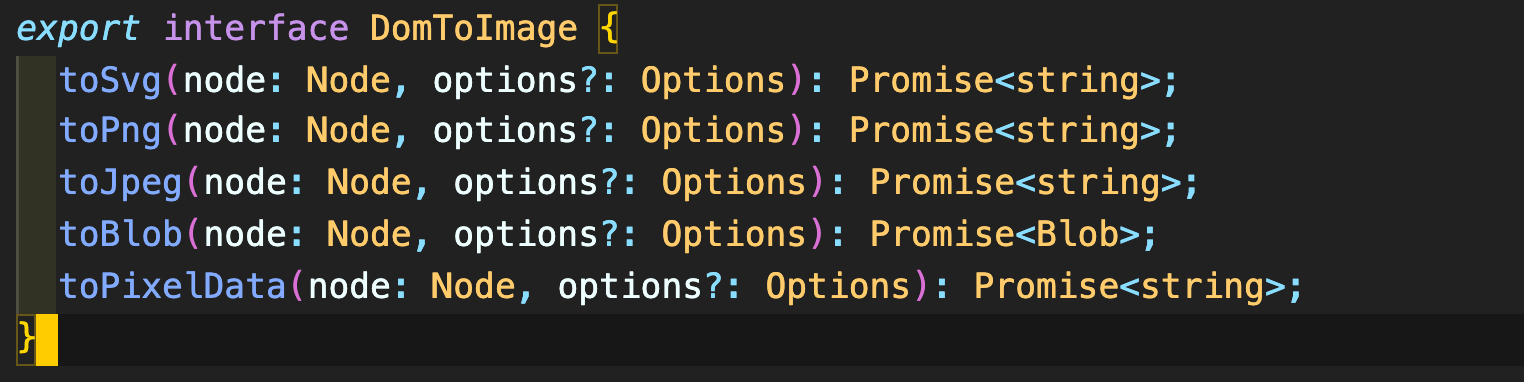This screenshot has width=1524, height=382.
Task: Click the toBlob method name
Action: click(121, 235)
